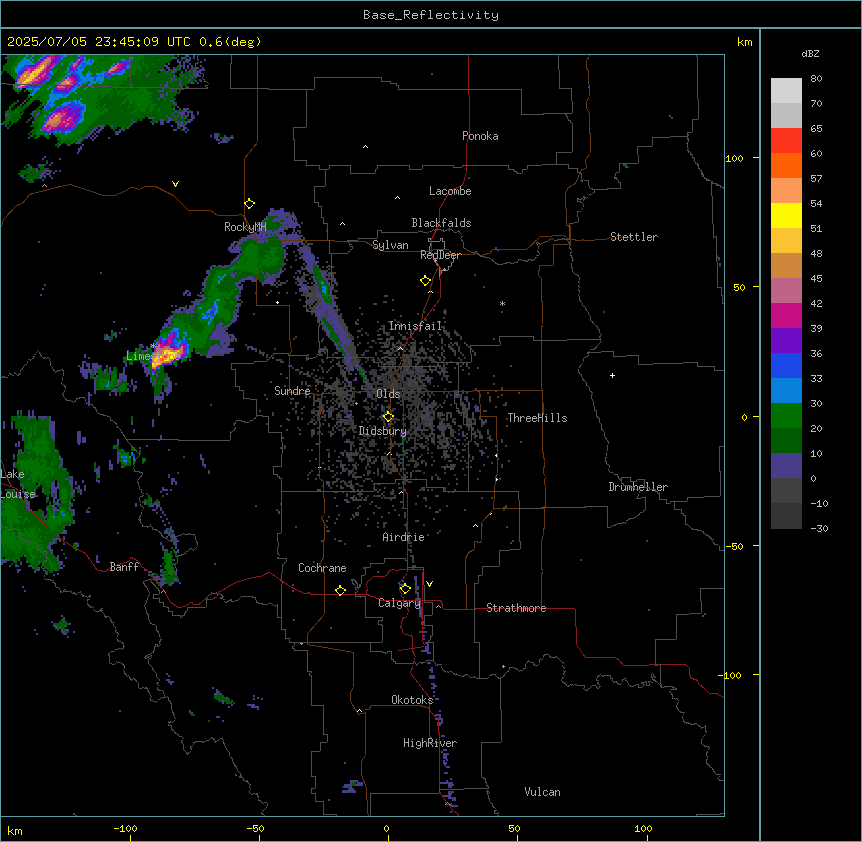Click the Calgary city label
This screenshot has width=862, height=842.
(400, 603)
